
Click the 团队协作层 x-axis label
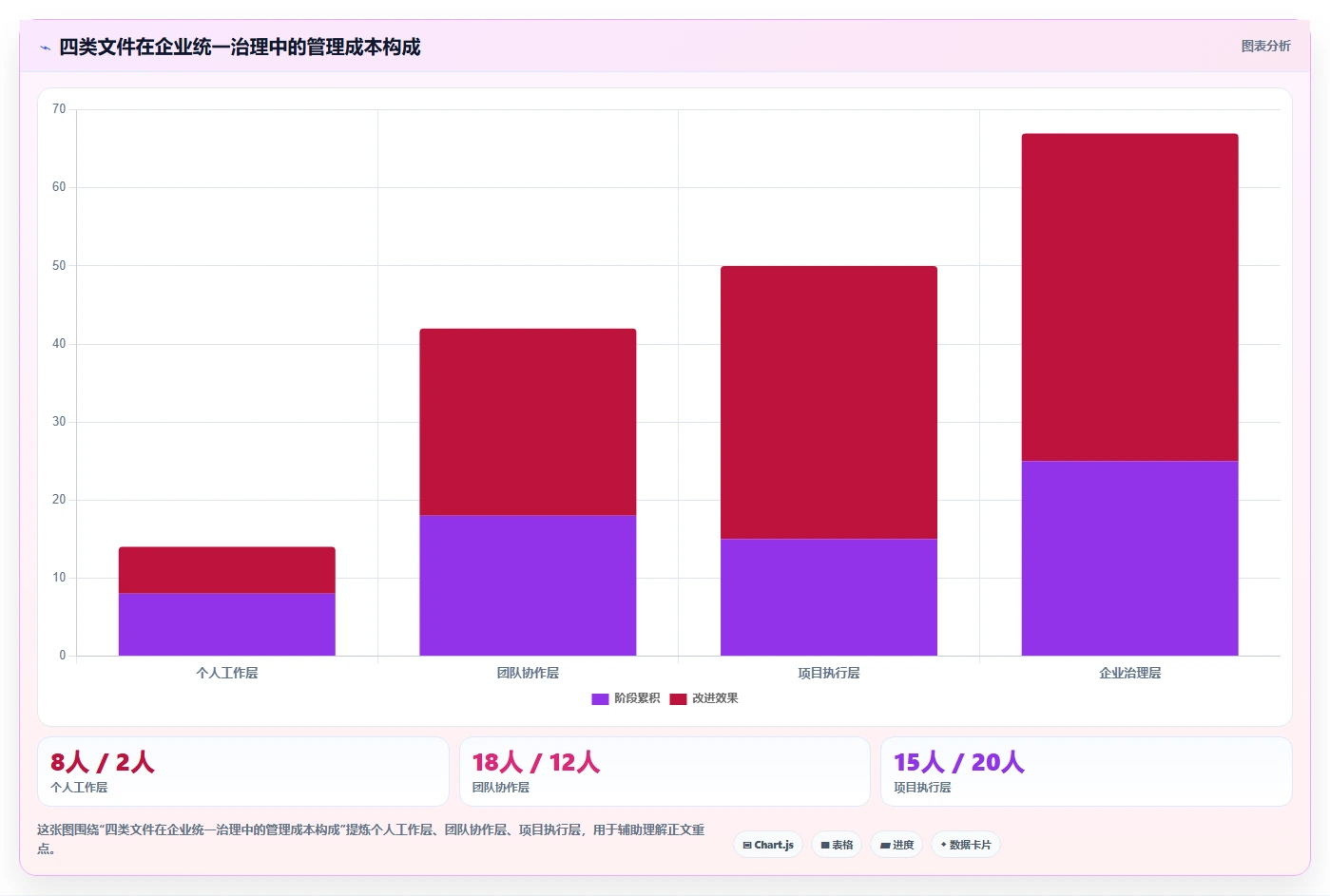click(528, 673)
